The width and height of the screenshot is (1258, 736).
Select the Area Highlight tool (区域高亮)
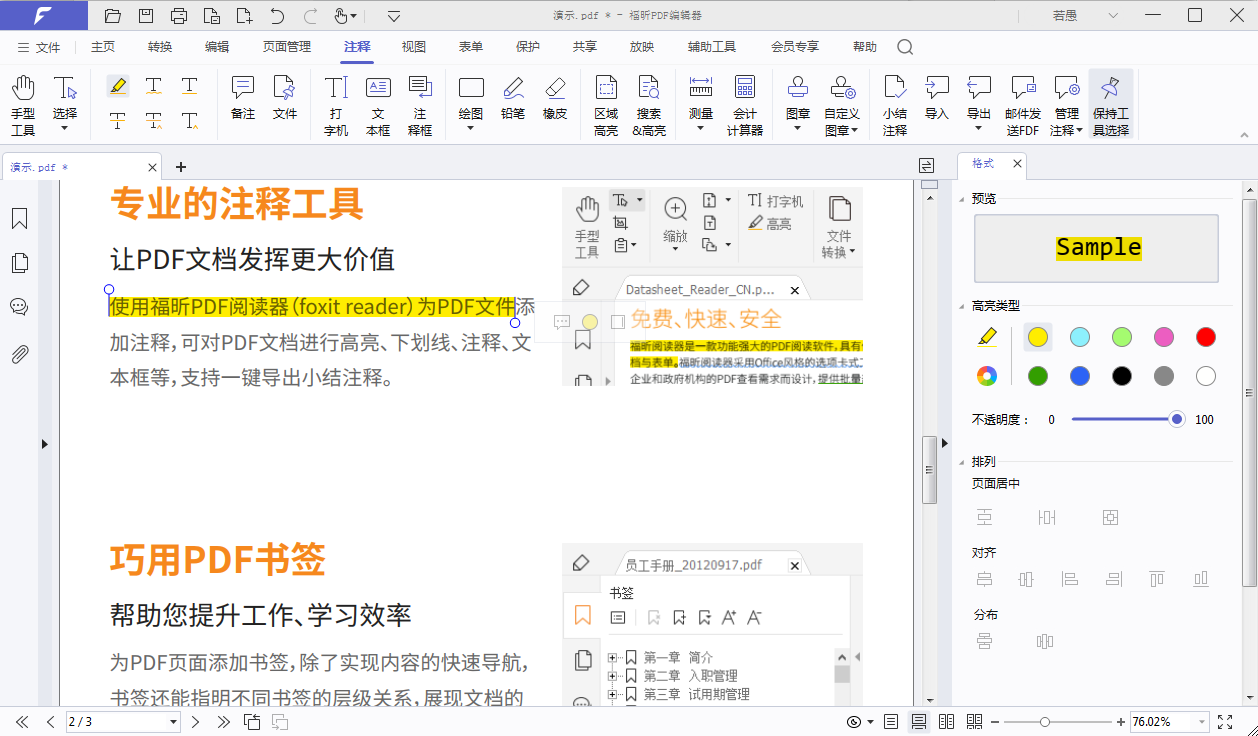pyautogui.click(x=606, y=105)
